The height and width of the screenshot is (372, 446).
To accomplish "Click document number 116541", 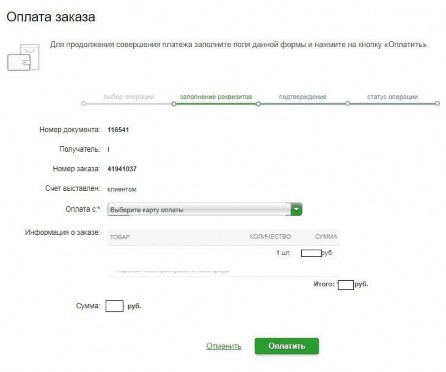I will pos(118,130).
